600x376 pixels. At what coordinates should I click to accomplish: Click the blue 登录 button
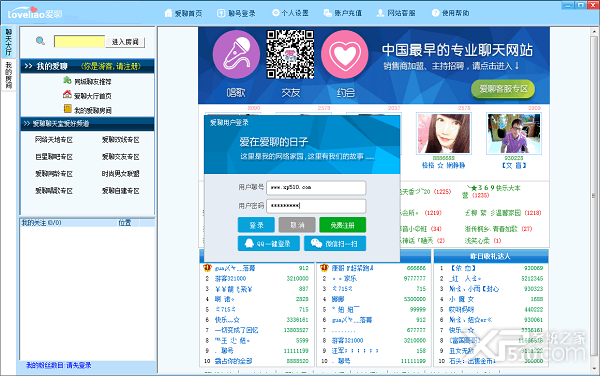[256, 225]
